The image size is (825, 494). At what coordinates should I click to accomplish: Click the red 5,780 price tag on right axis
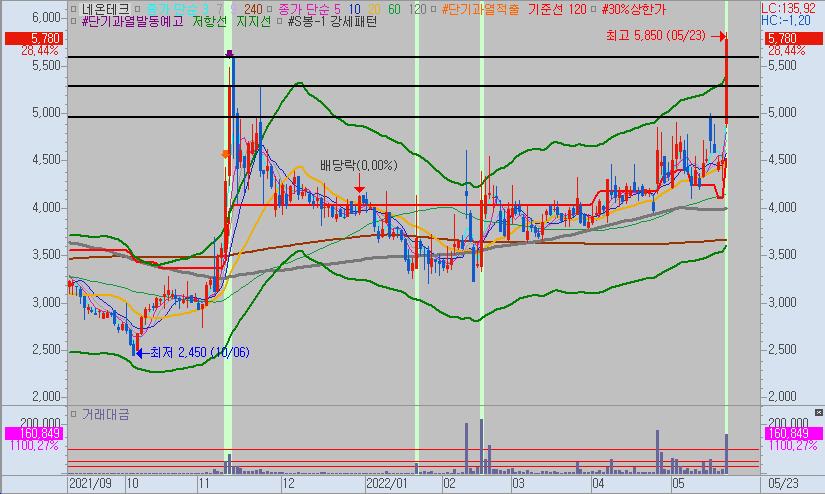click(x=792, y=38)
